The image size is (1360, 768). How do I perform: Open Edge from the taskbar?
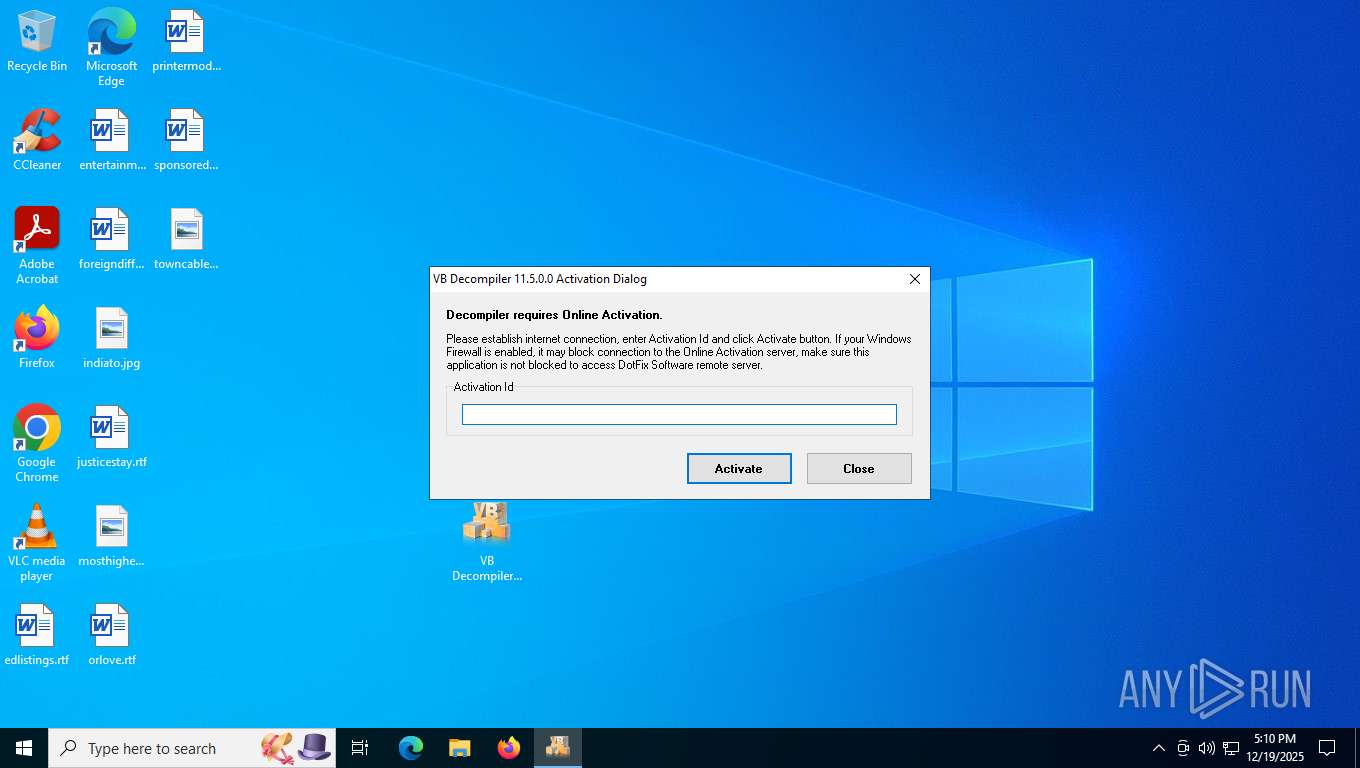(411, 748)
